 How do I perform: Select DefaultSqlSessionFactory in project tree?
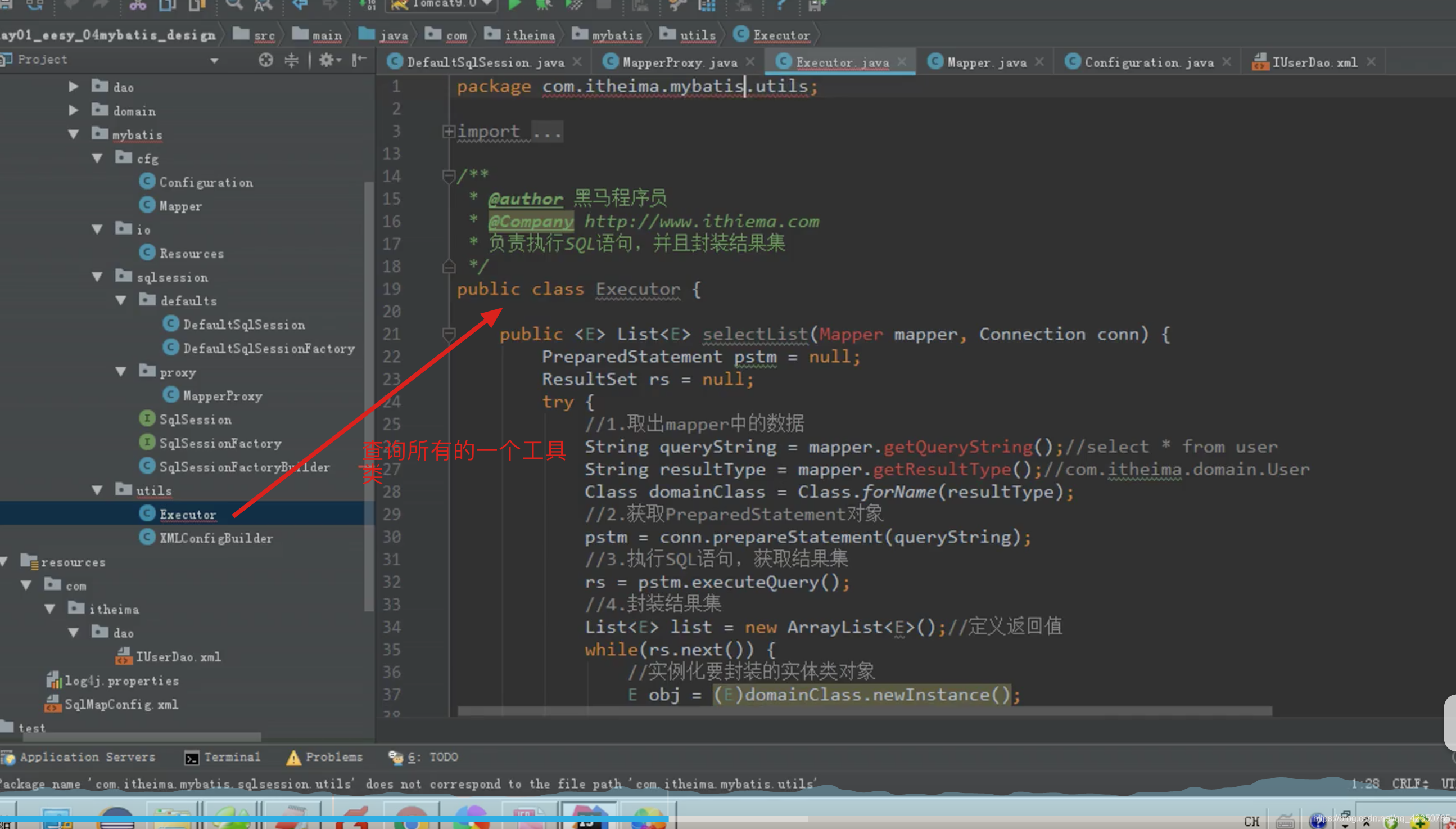click(259, 348)
